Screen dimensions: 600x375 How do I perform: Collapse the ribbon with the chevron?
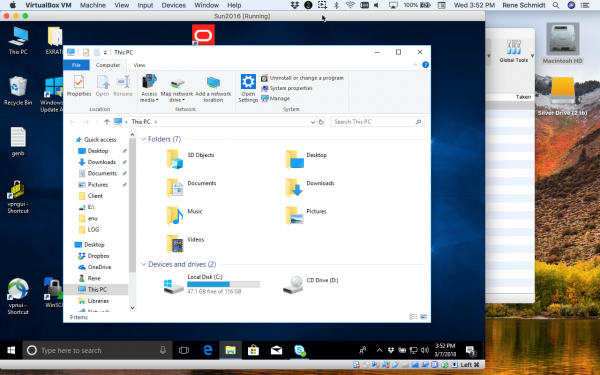(x=415, y=65)
